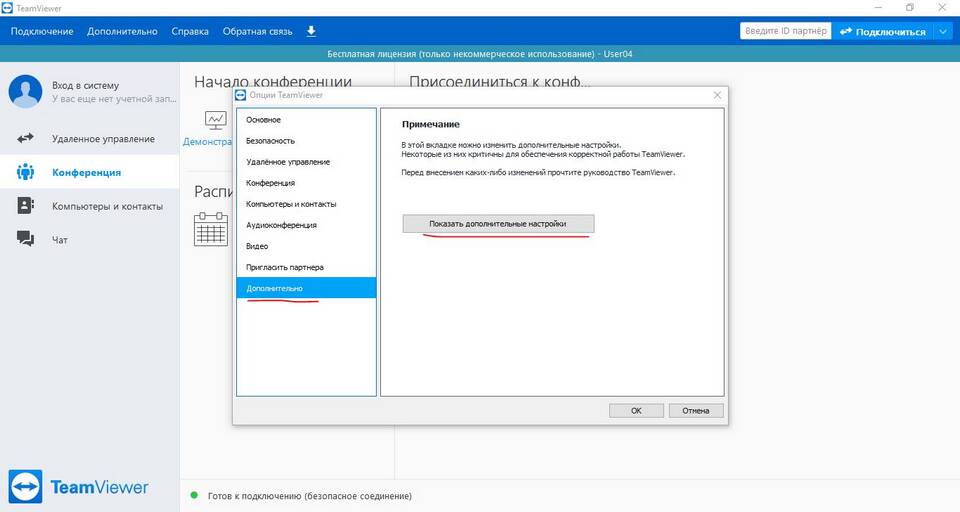
Task: Click the Введите ID партнёр field
Action: click(786, 31)
